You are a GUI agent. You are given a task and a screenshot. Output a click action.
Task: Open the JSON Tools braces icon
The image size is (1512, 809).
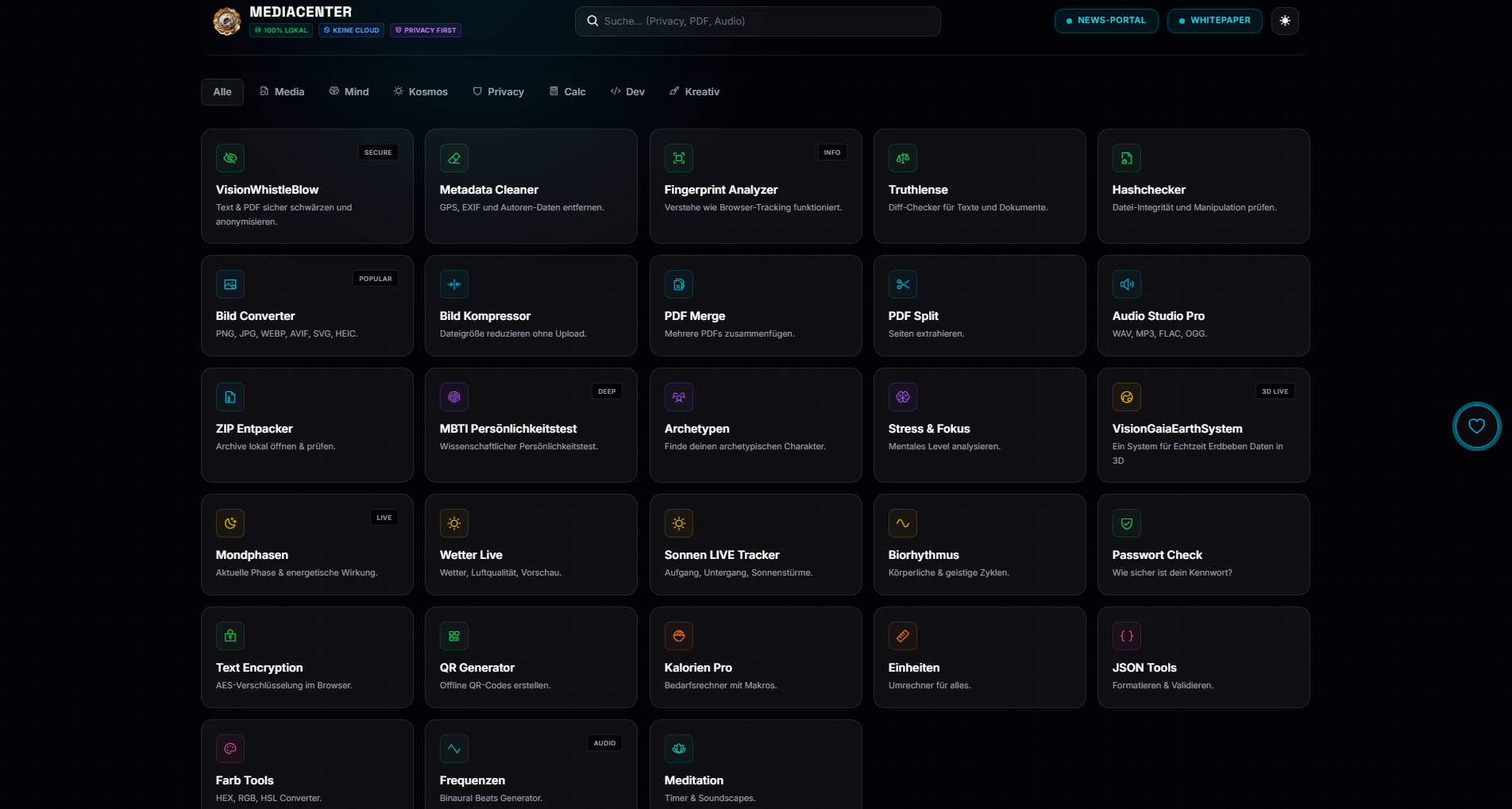1127,636
